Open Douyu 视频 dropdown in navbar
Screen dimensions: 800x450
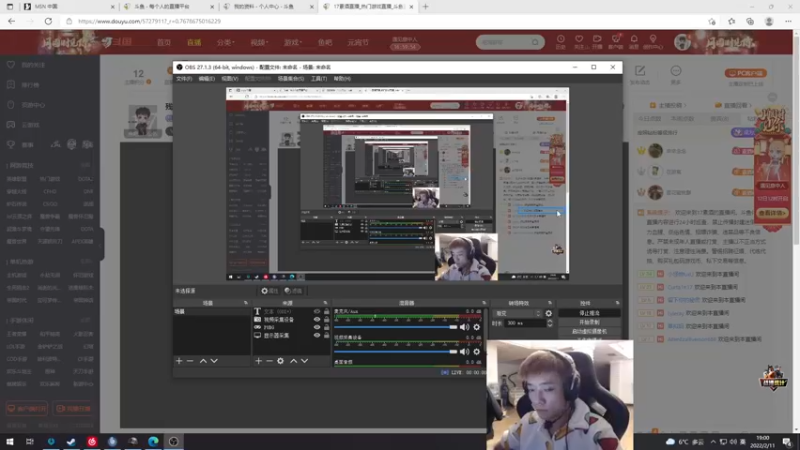pyautogui.click(x=259, y=42)
